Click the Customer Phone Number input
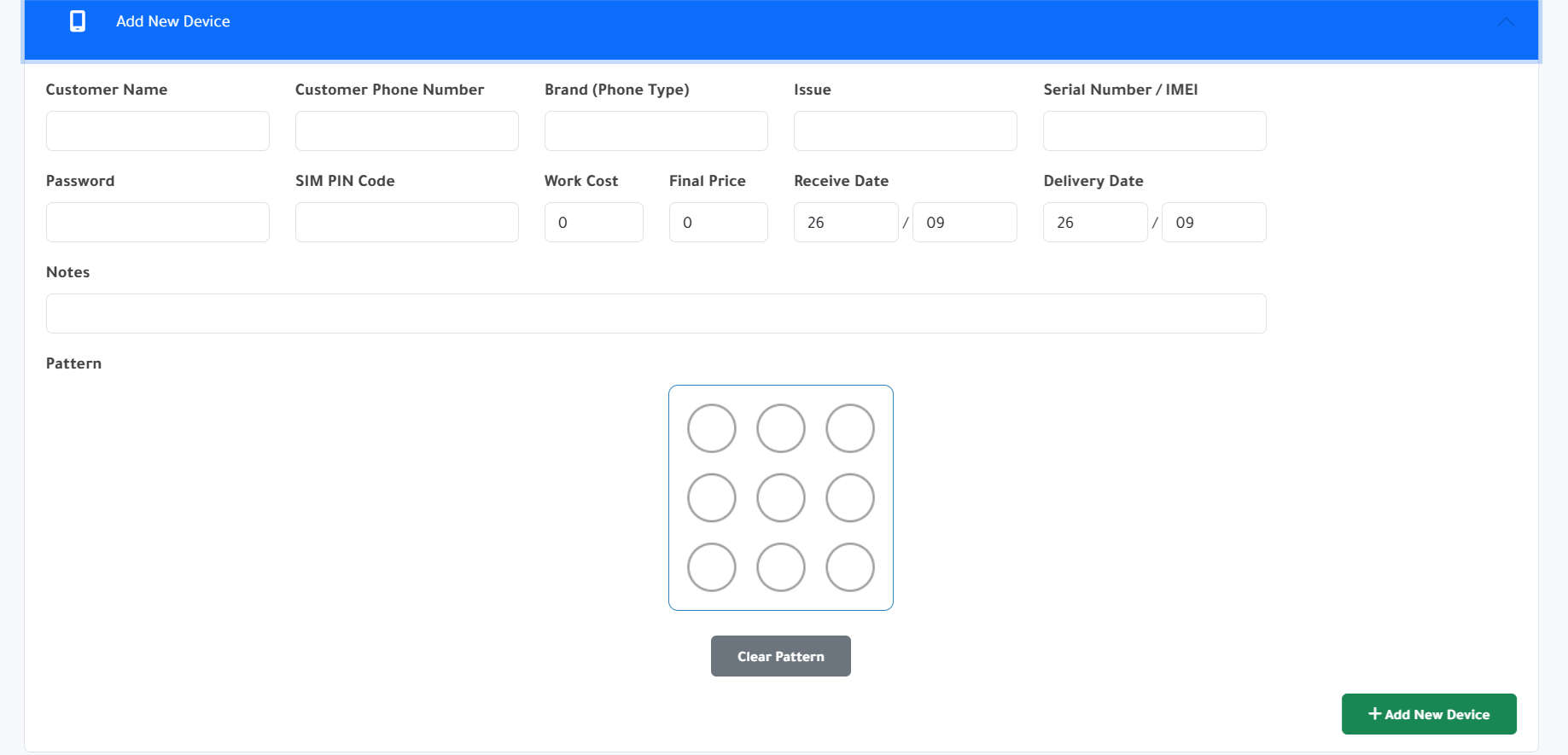Viewport: 1568px width, 755px height. click(406, 131)
